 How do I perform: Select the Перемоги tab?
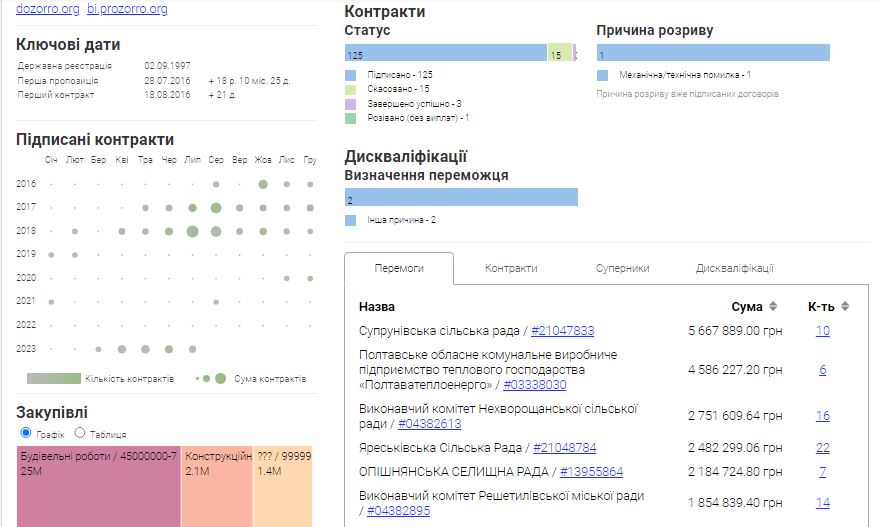pyautogui.click(x=399, y=268)
